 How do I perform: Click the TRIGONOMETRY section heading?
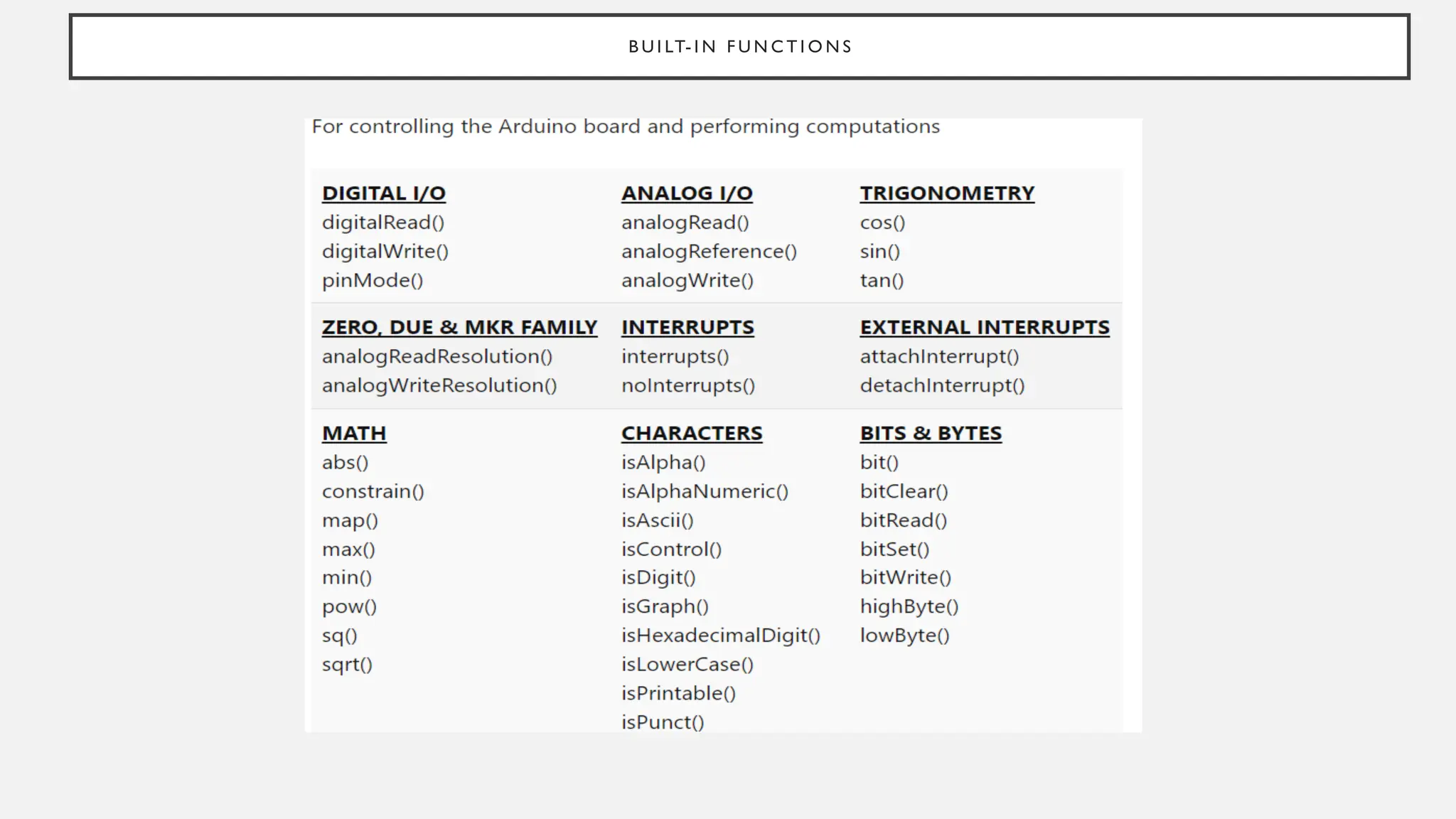(x=947, y=193)
